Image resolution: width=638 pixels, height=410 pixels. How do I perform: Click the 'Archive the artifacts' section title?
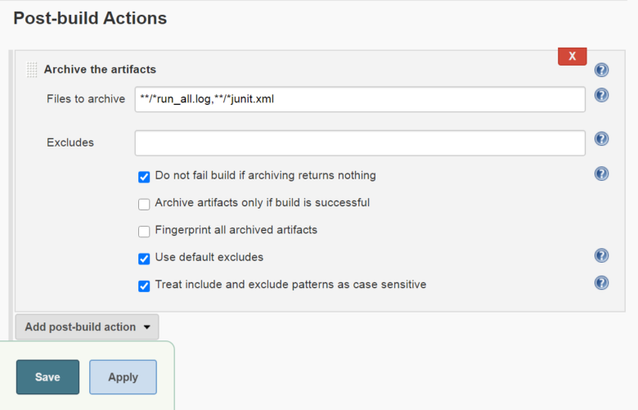point(100,70)
